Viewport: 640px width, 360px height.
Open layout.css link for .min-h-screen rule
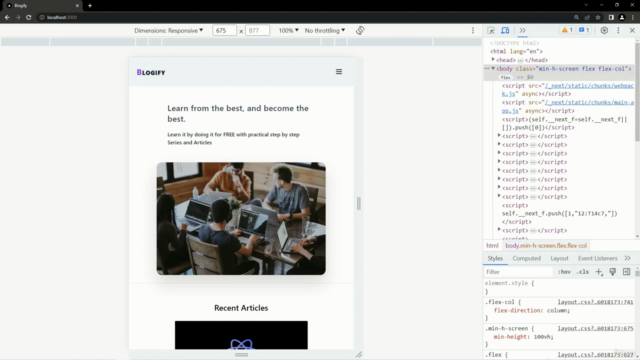point(596,328)
